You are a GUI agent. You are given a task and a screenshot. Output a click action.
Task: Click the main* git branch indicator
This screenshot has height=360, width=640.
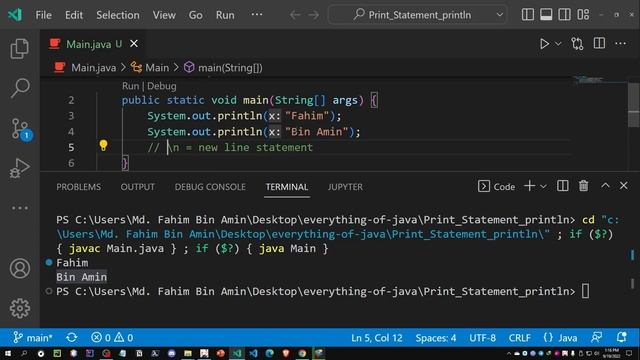[x=33, y=338]
